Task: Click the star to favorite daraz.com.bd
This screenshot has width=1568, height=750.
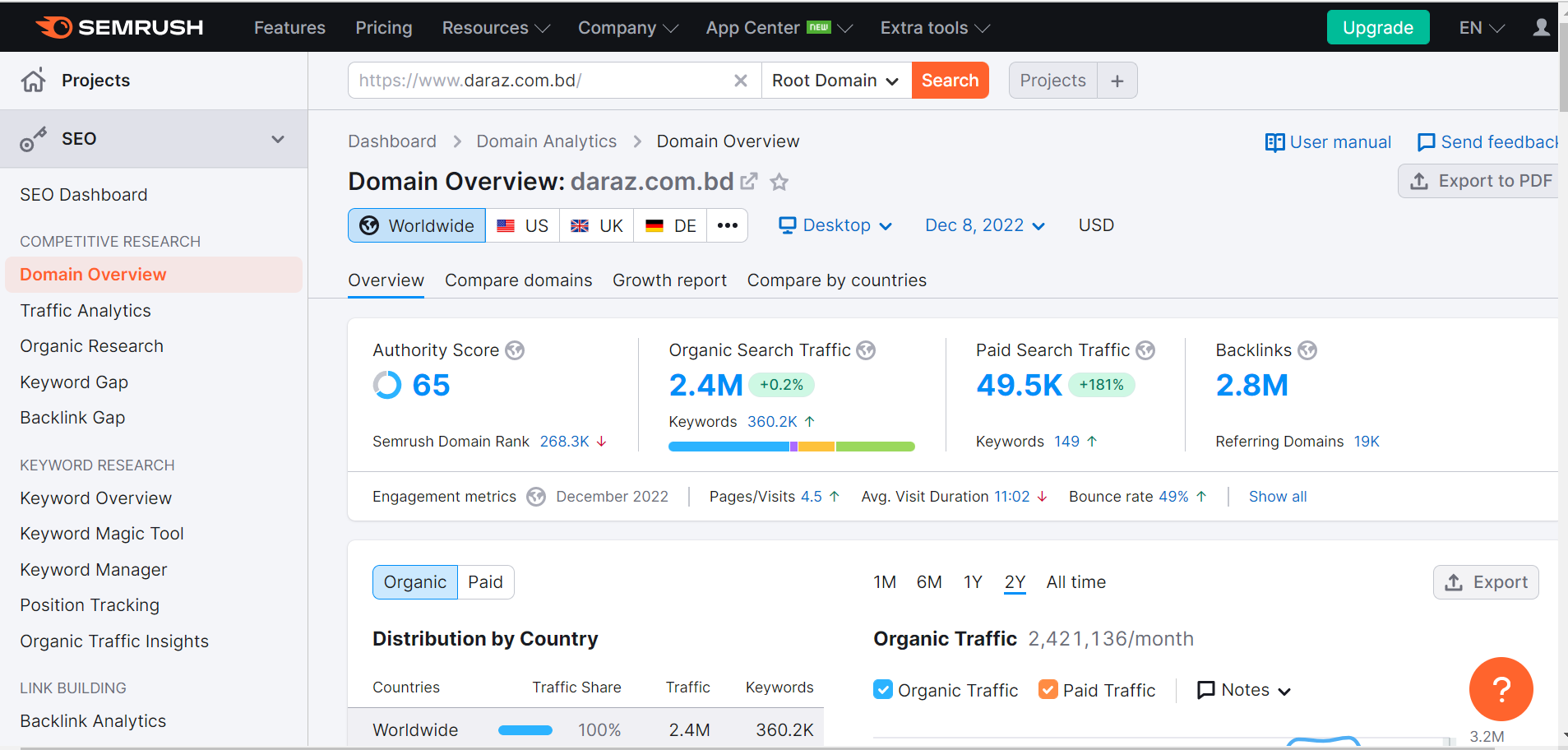Action: coord(778,182)
